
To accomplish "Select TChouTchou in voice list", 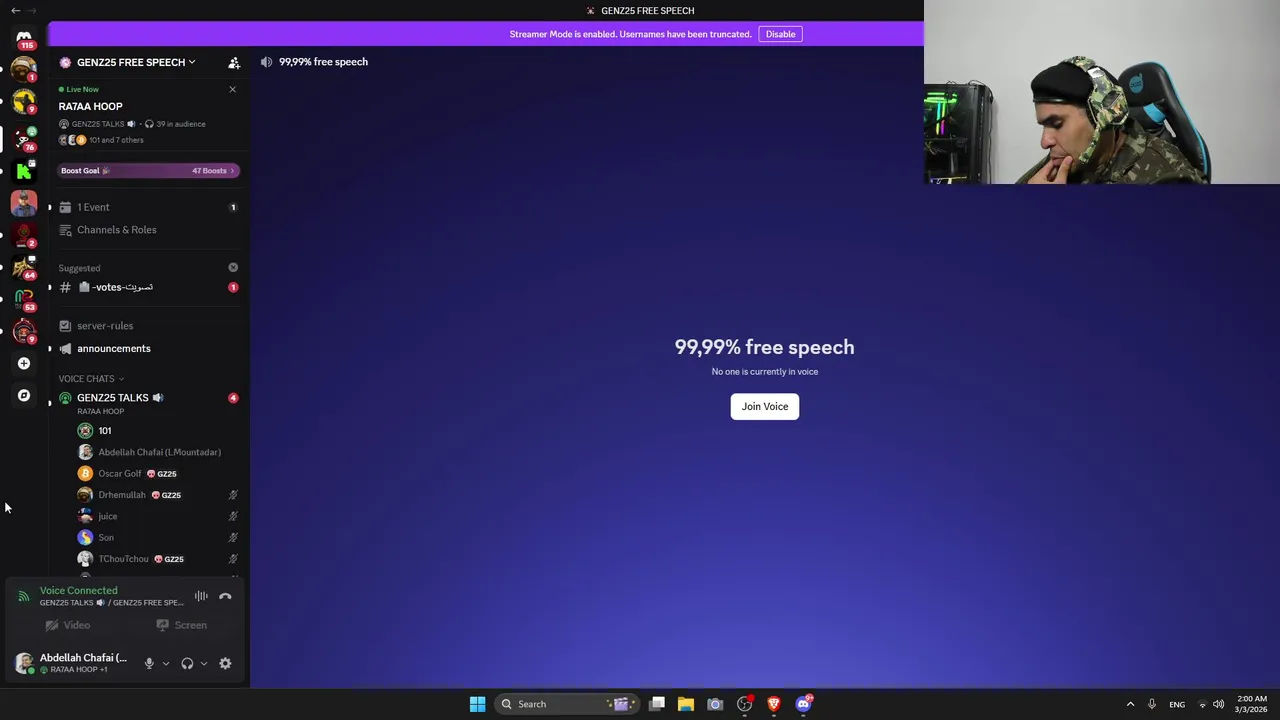I will tap(158, 559).
